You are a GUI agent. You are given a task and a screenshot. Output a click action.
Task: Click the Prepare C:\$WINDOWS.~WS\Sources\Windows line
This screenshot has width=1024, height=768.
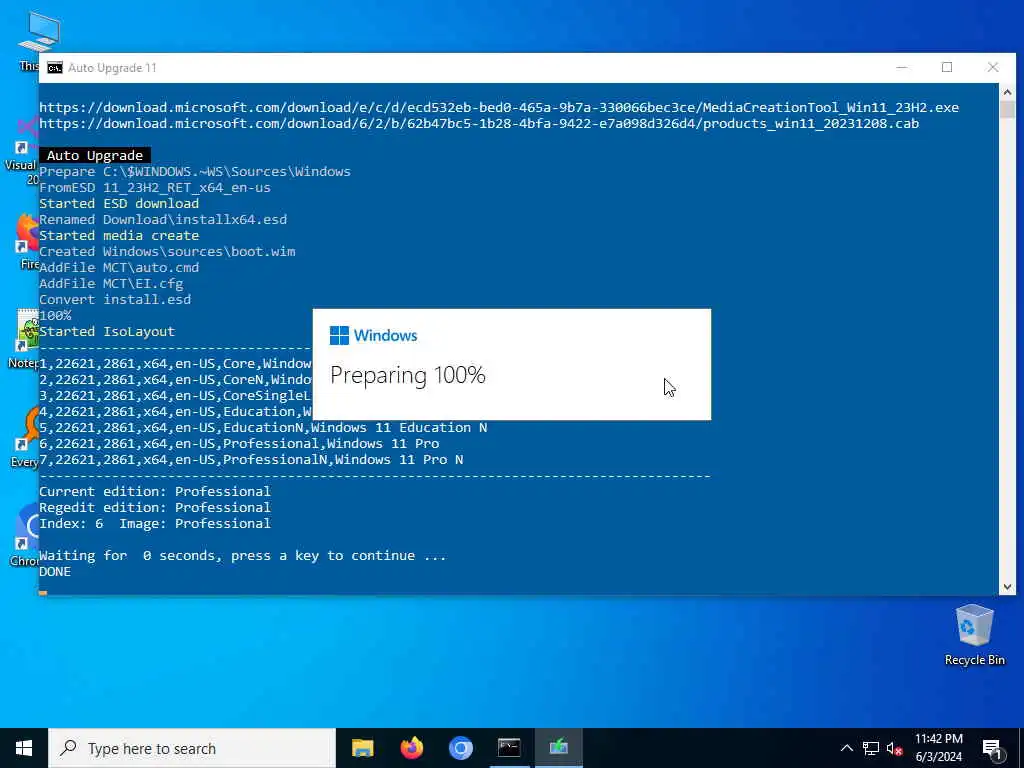(x=195, y=171)
